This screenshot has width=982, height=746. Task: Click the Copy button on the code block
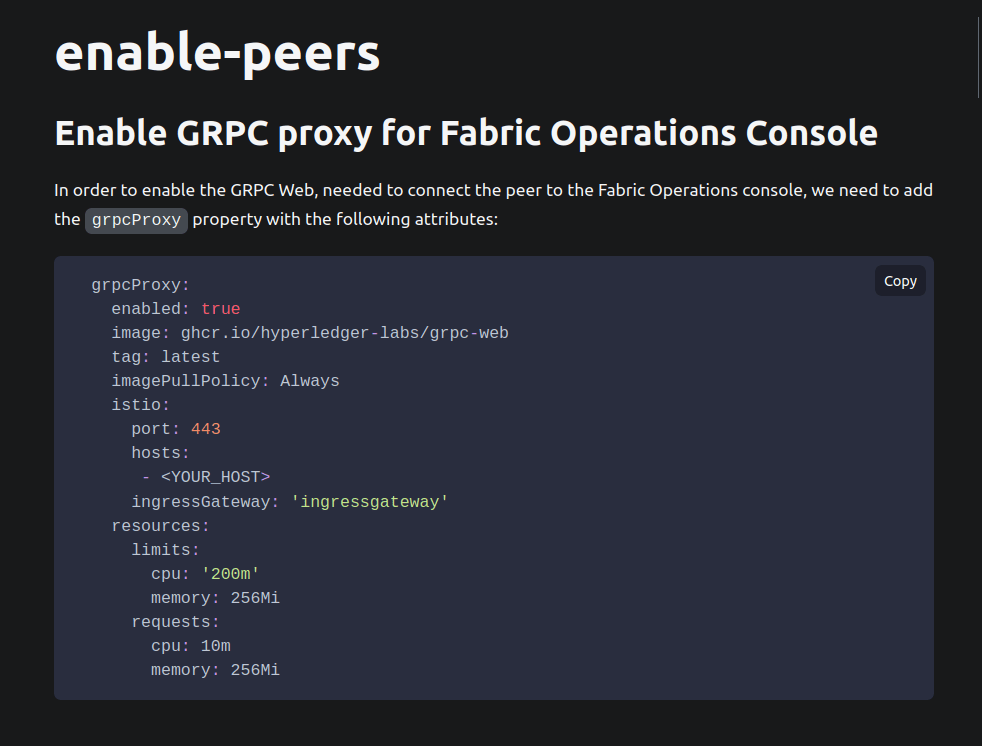(898, 280)
